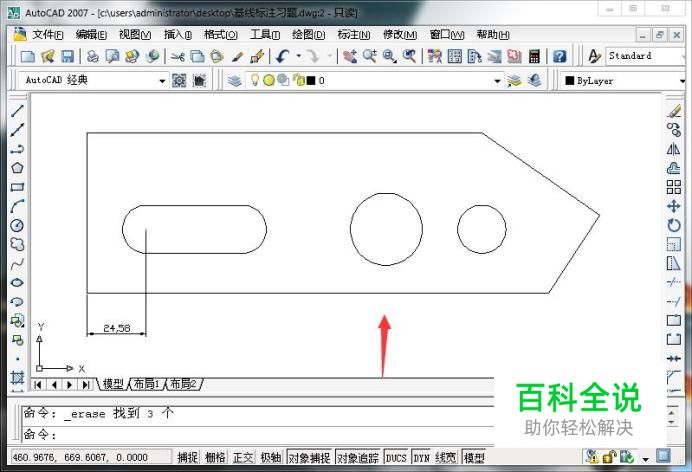Select the Line tool

(x=17, y=111)
